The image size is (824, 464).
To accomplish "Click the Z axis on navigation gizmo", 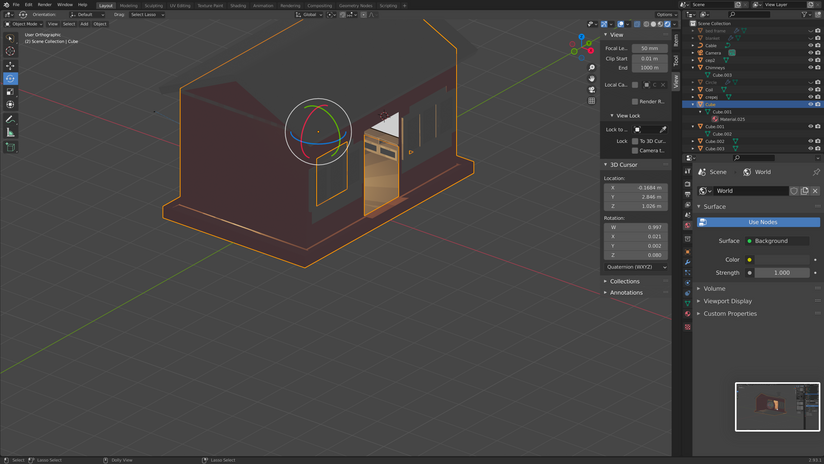I will click(582, 37).
